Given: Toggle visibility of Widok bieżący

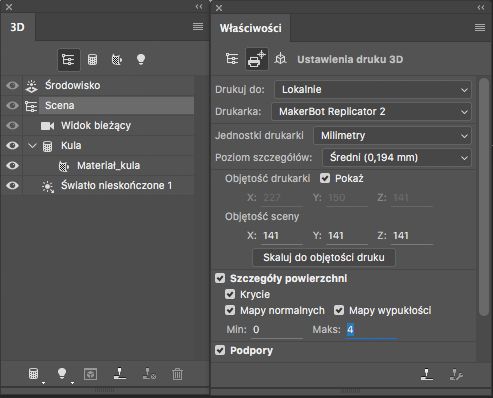Looking at the screenshot, I should pyautogui.click(x=13, y=126).
